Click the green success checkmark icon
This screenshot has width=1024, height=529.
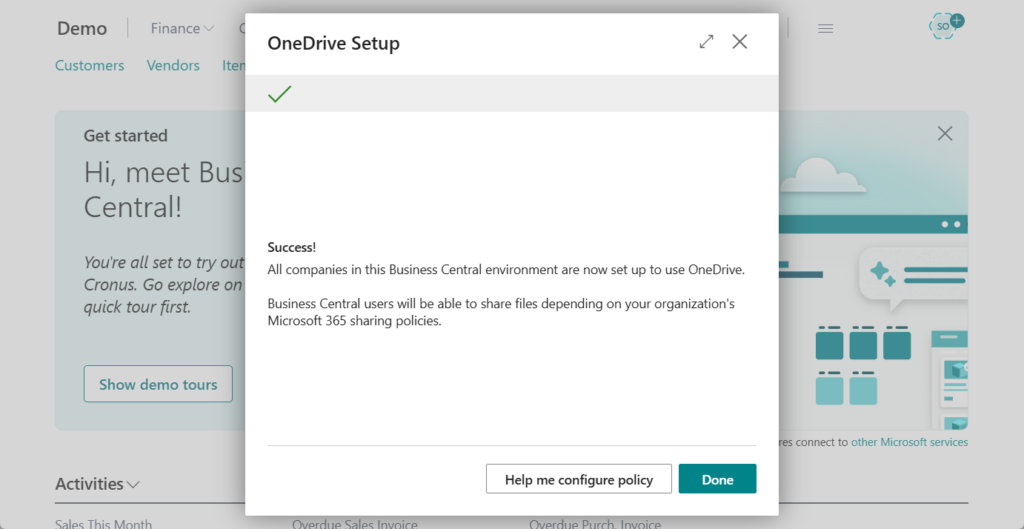click(280, 94)
